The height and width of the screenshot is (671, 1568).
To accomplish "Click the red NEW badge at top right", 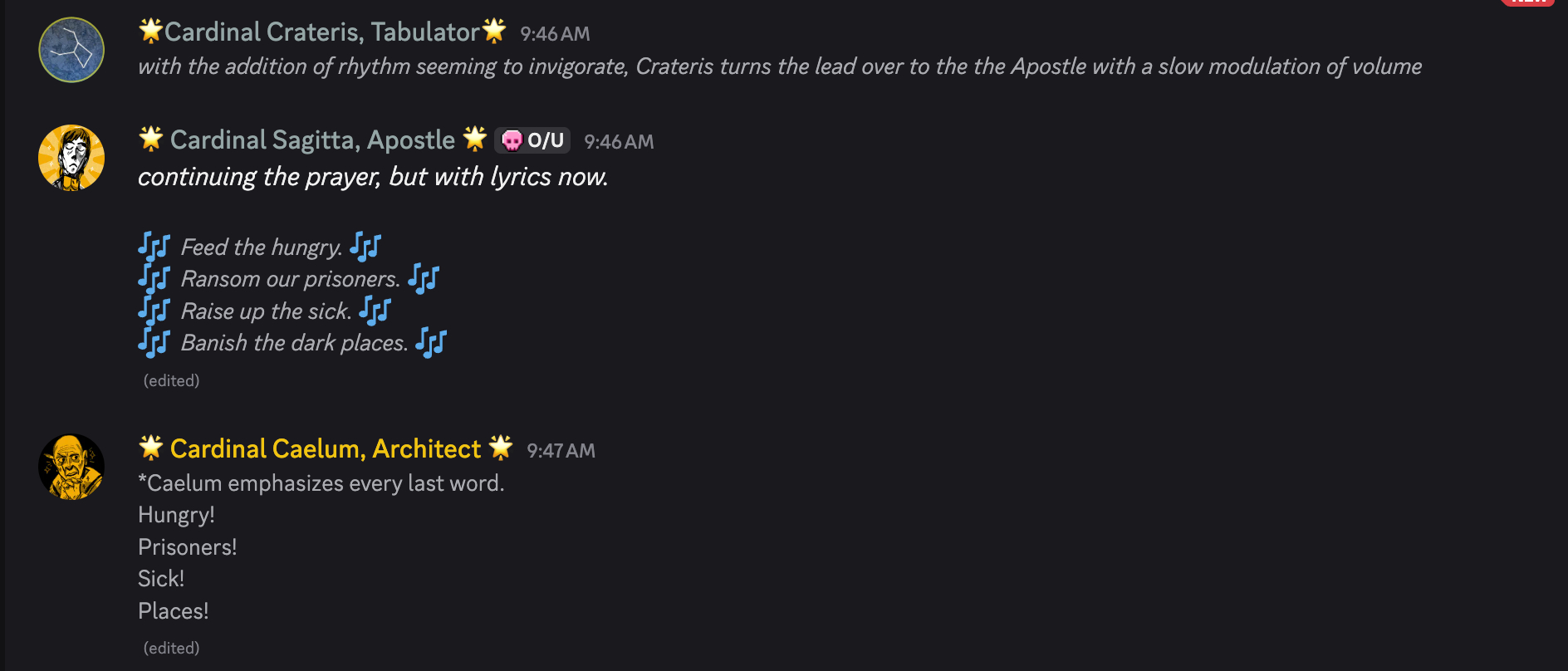I will [x=1528, y=2].
